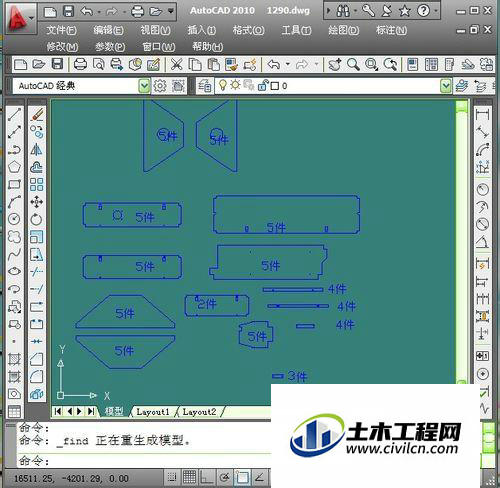
Task: Expand the search binoculars dropdown arrow
Action: 355,11
